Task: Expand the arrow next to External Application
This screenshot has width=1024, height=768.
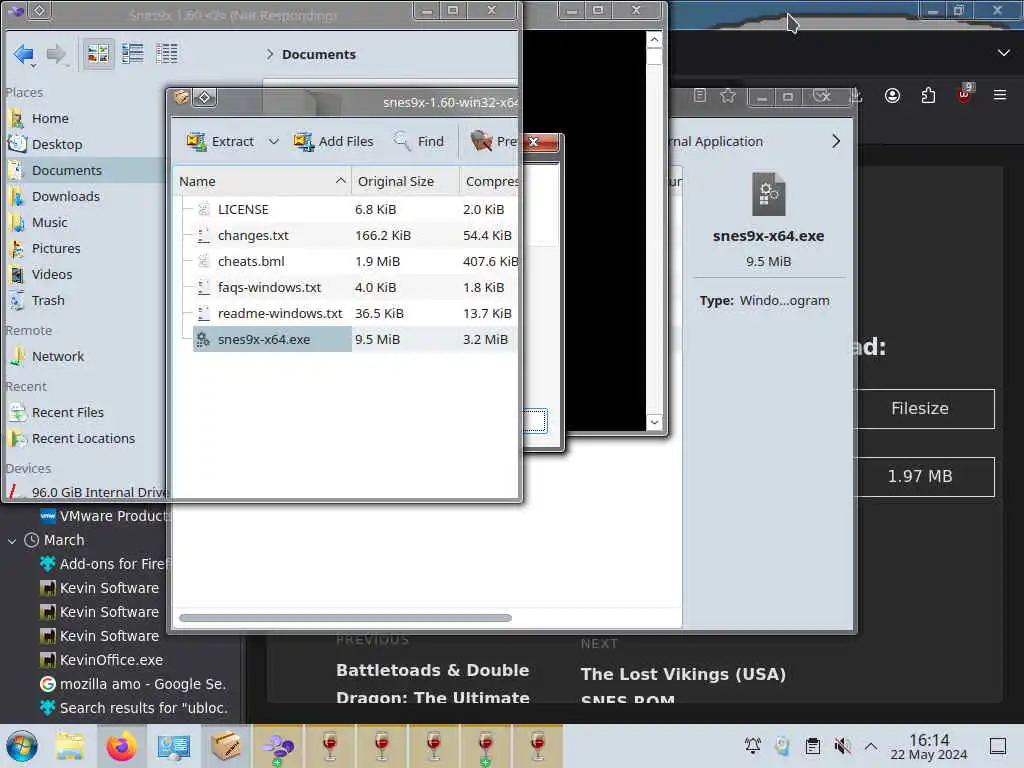Action: tap(836, 142)
